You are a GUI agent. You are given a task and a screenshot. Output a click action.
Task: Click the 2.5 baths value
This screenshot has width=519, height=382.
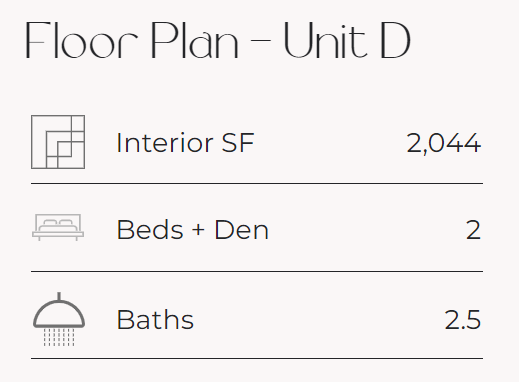coord(463,320)
